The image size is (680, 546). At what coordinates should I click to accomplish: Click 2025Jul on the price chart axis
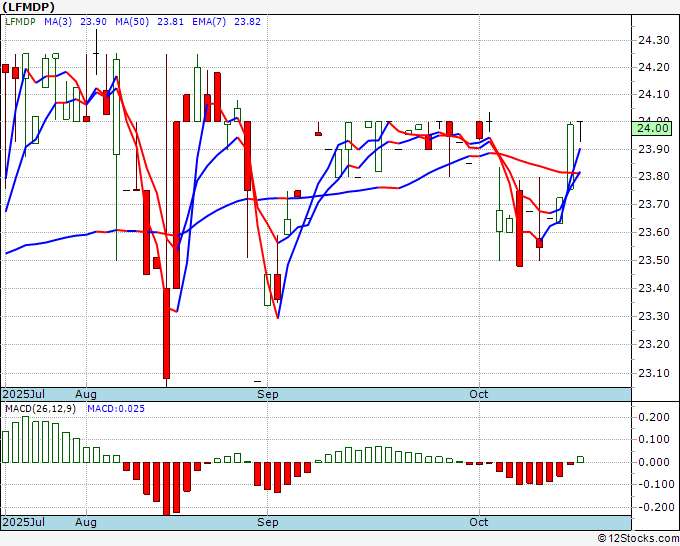(24, 394)
